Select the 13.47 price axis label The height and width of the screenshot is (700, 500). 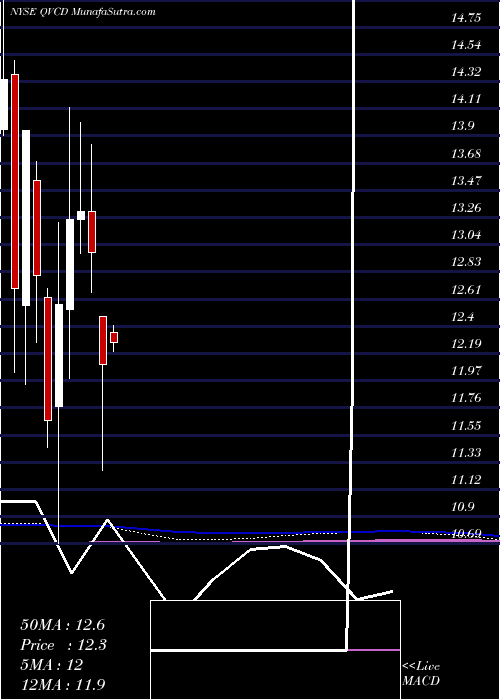466,181
